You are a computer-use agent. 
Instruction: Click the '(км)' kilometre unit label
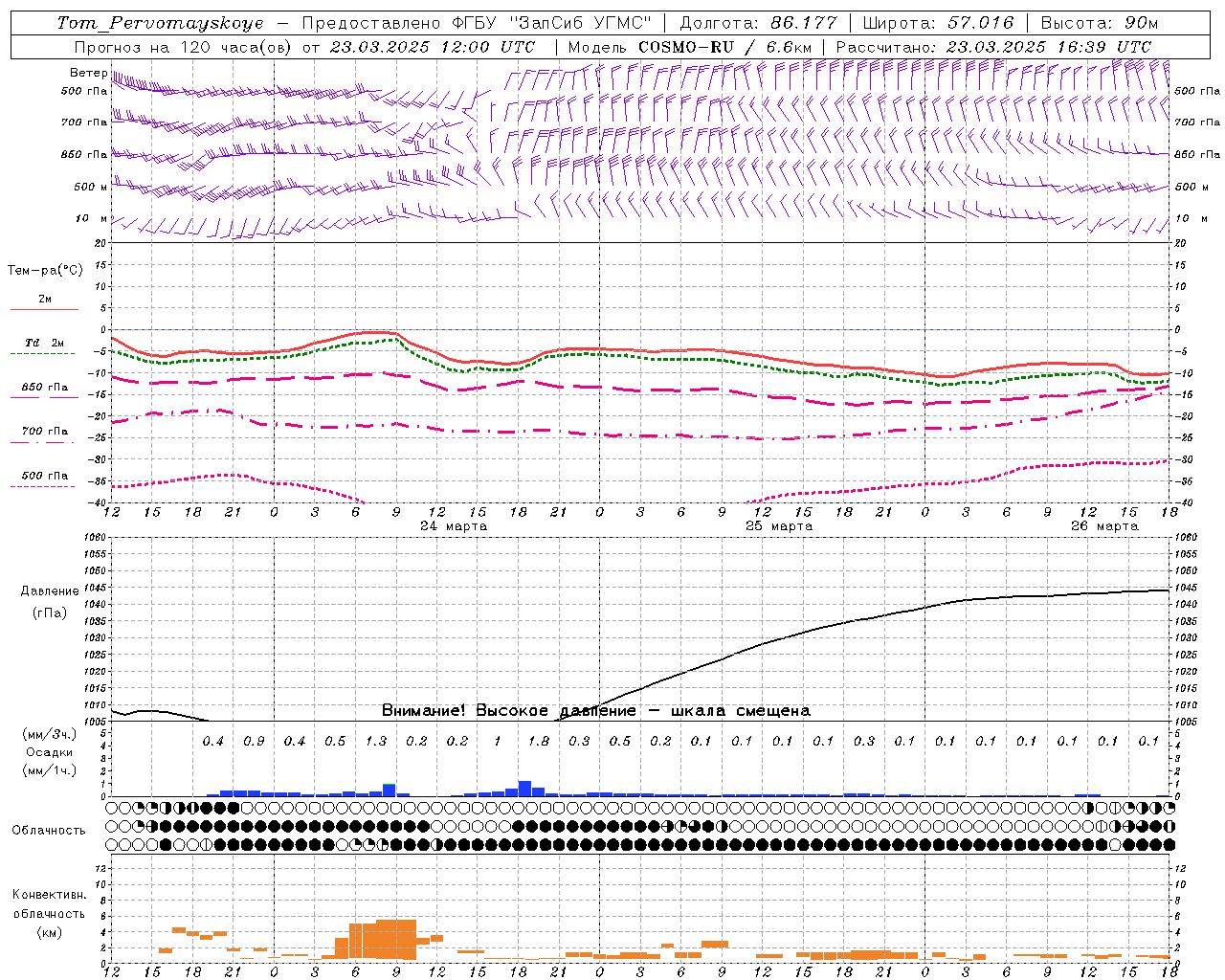[x=50, y=931]
